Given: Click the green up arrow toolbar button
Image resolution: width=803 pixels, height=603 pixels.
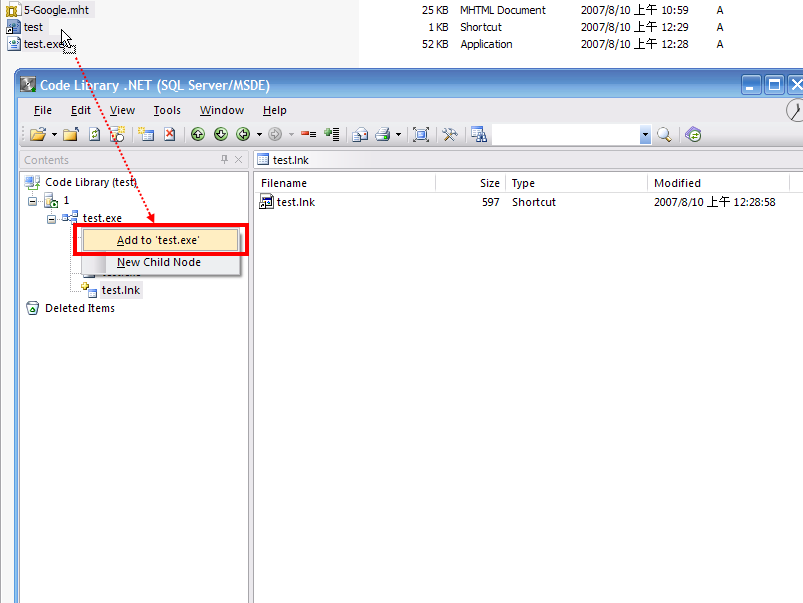Looking at the screenshot, I should click(x=198, y=134).
